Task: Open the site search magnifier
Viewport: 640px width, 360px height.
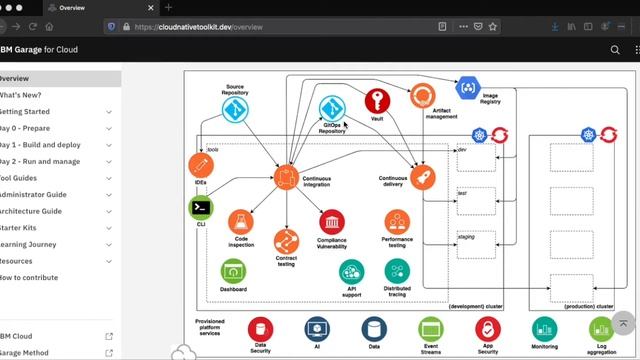Action: (x=615, y=50)
